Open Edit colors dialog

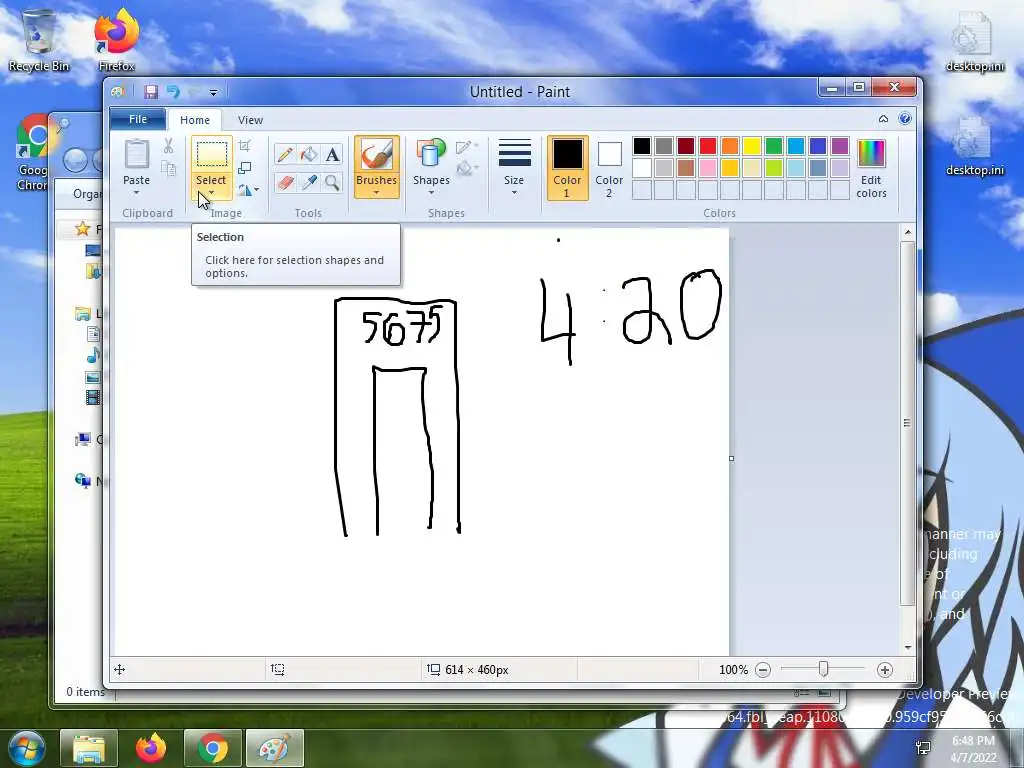[x=871, y=168]
